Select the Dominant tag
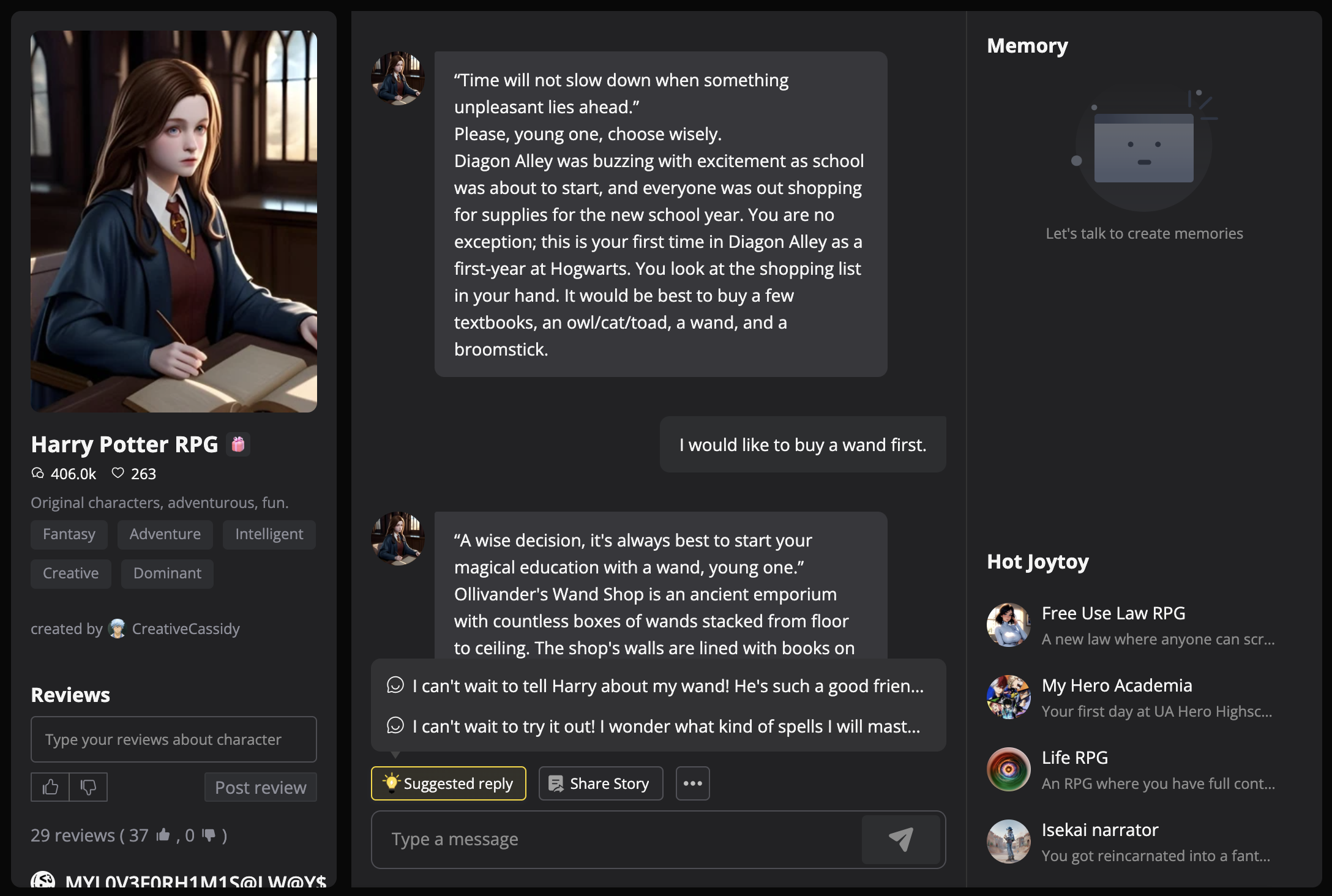The height and width of the screenshot is (896, 1332). pyautogui.click(x=167, y=573)
